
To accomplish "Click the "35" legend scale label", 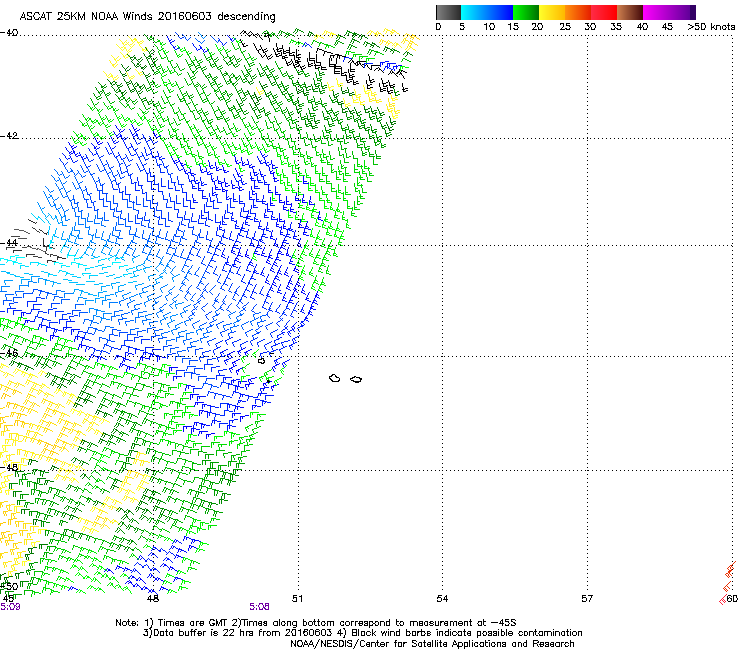I will 616,27.
